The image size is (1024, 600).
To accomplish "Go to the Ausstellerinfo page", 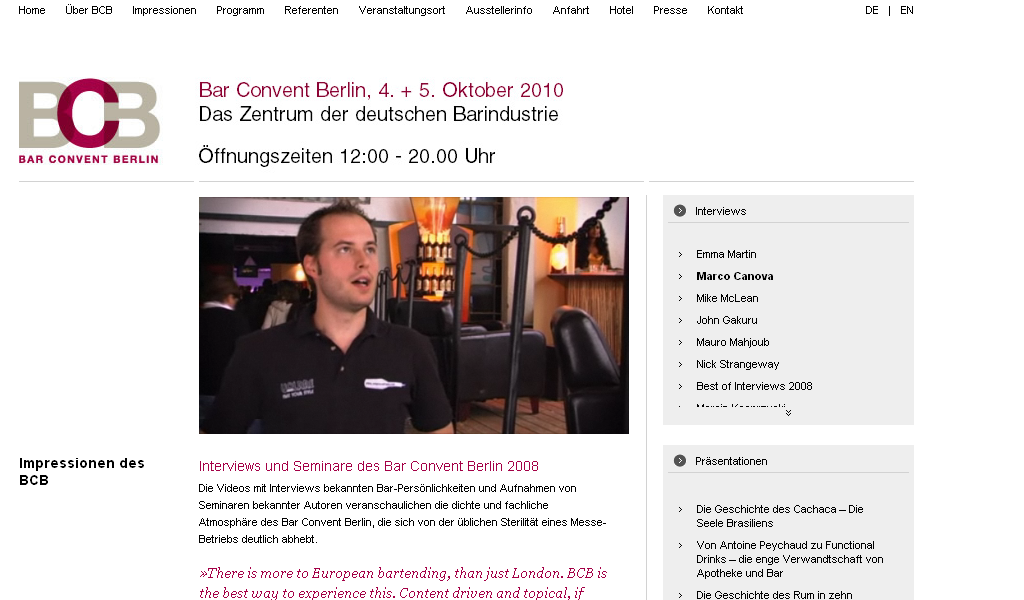I will 499,10.
